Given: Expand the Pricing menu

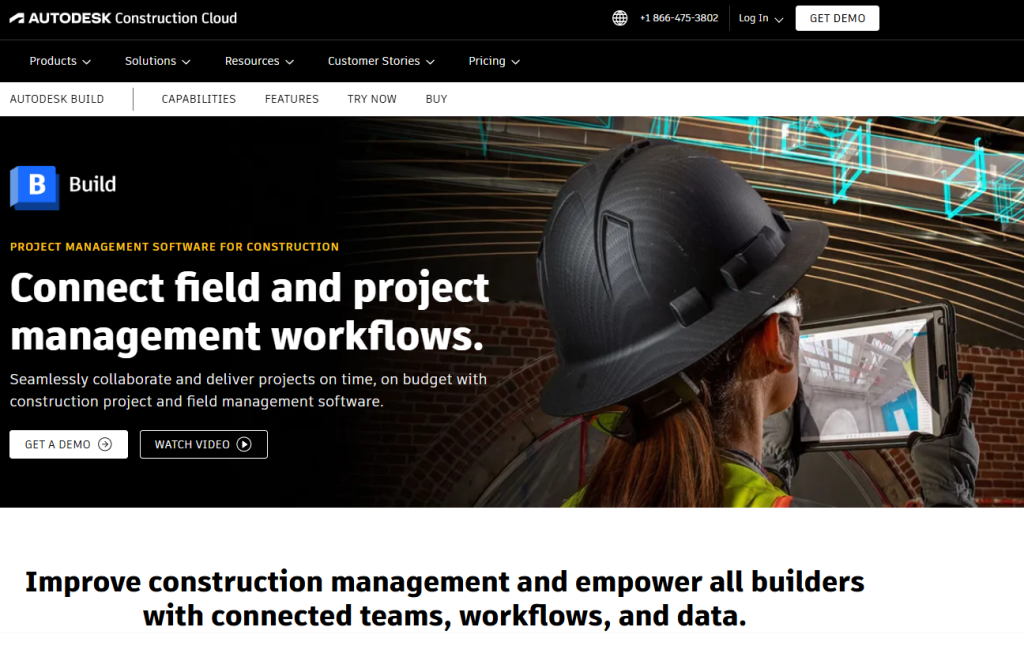Looking at the screenshot, I should [x=494, y=61].
